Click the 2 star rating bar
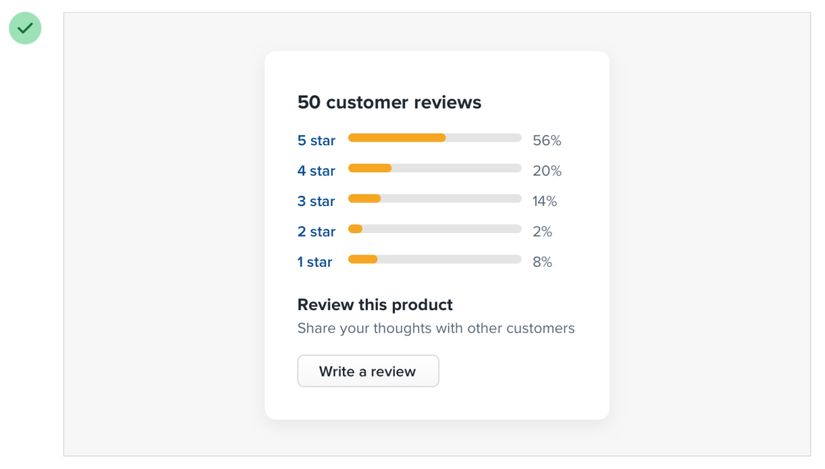 coord(435,229)
